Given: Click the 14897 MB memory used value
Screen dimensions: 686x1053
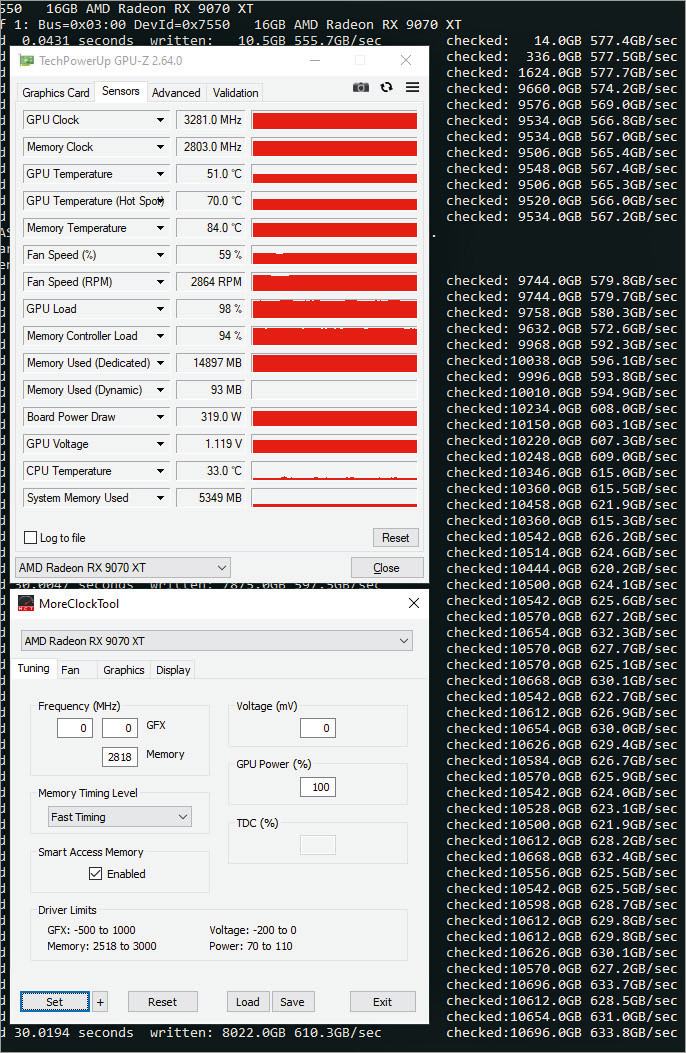Looking at the screenshot, I should pos(211,363).
